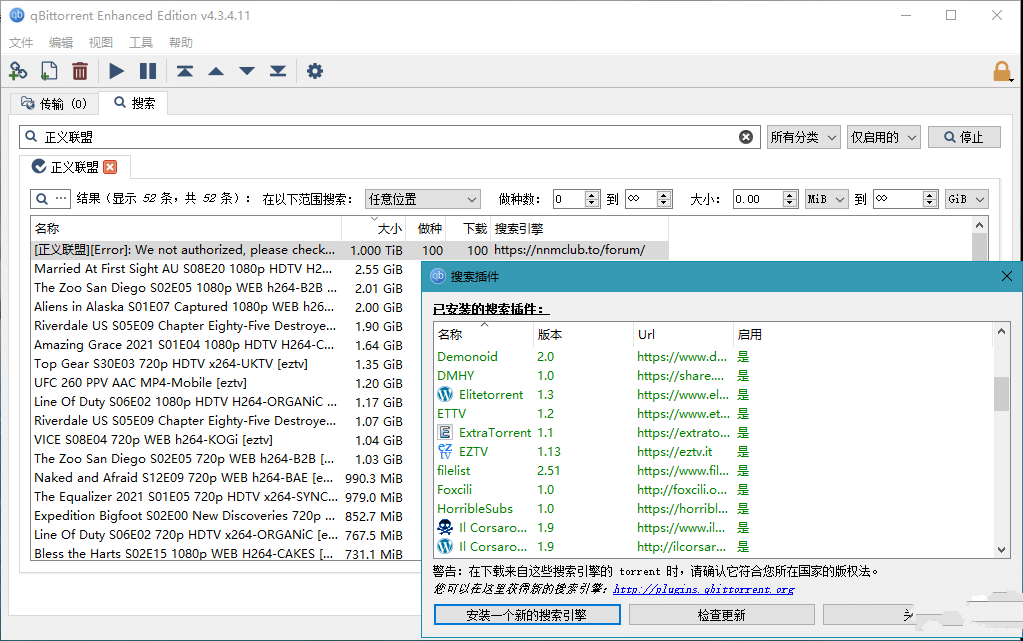Clear the search text field
The image size is (1023, 641).
point(746,137)
